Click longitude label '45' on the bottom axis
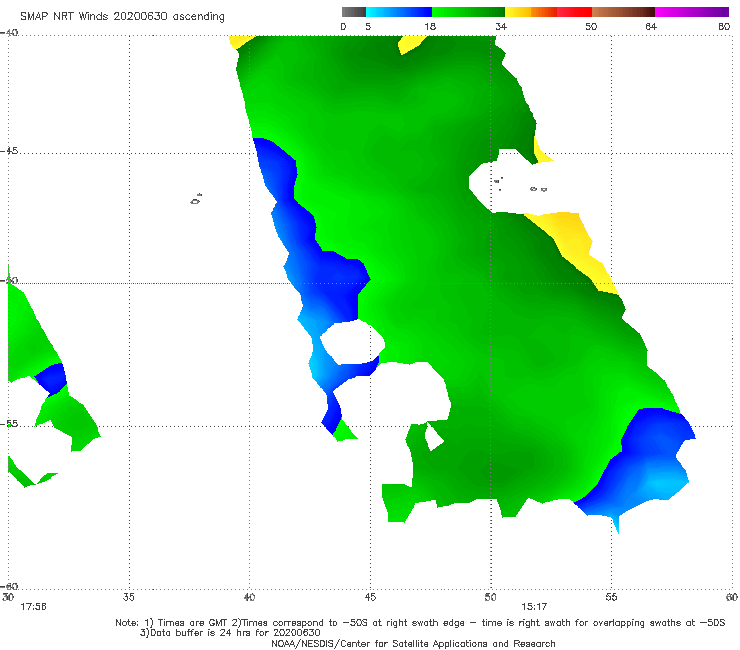The width and height of the screenshot is (740, 650). coord(370,597)
